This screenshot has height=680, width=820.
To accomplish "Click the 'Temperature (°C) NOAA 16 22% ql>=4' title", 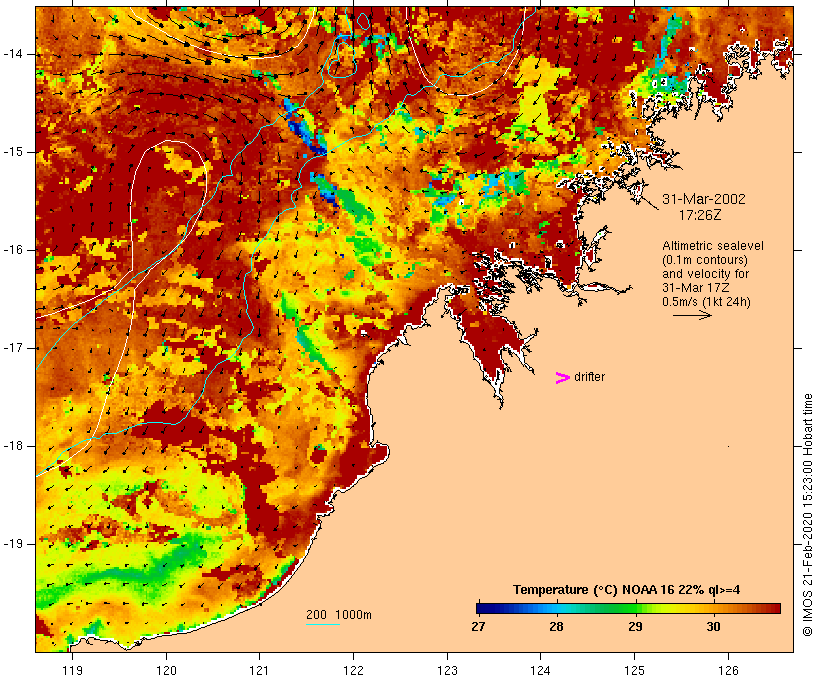I will point(627,590).
